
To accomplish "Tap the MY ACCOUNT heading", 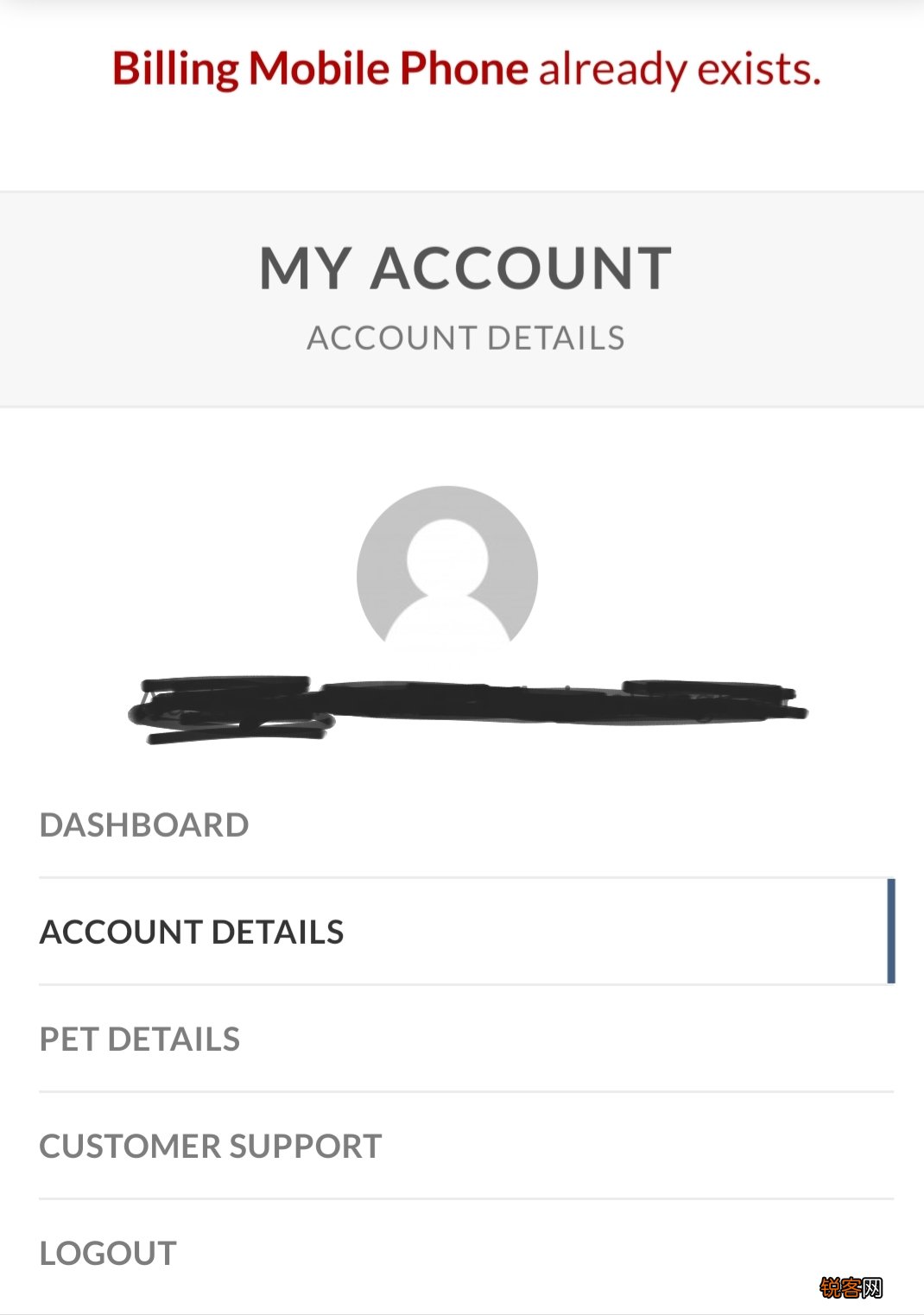I will pyautogui.click(x=465, y=268).
